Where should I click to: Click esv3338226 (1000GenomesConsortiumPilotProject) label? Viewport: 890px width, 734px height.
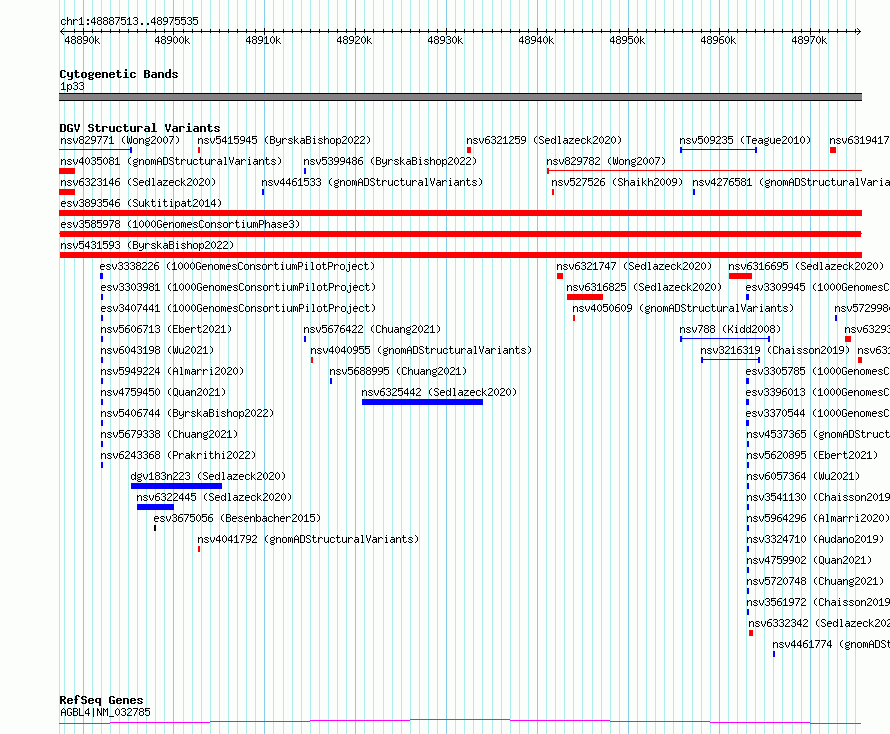tap(237, 266)
